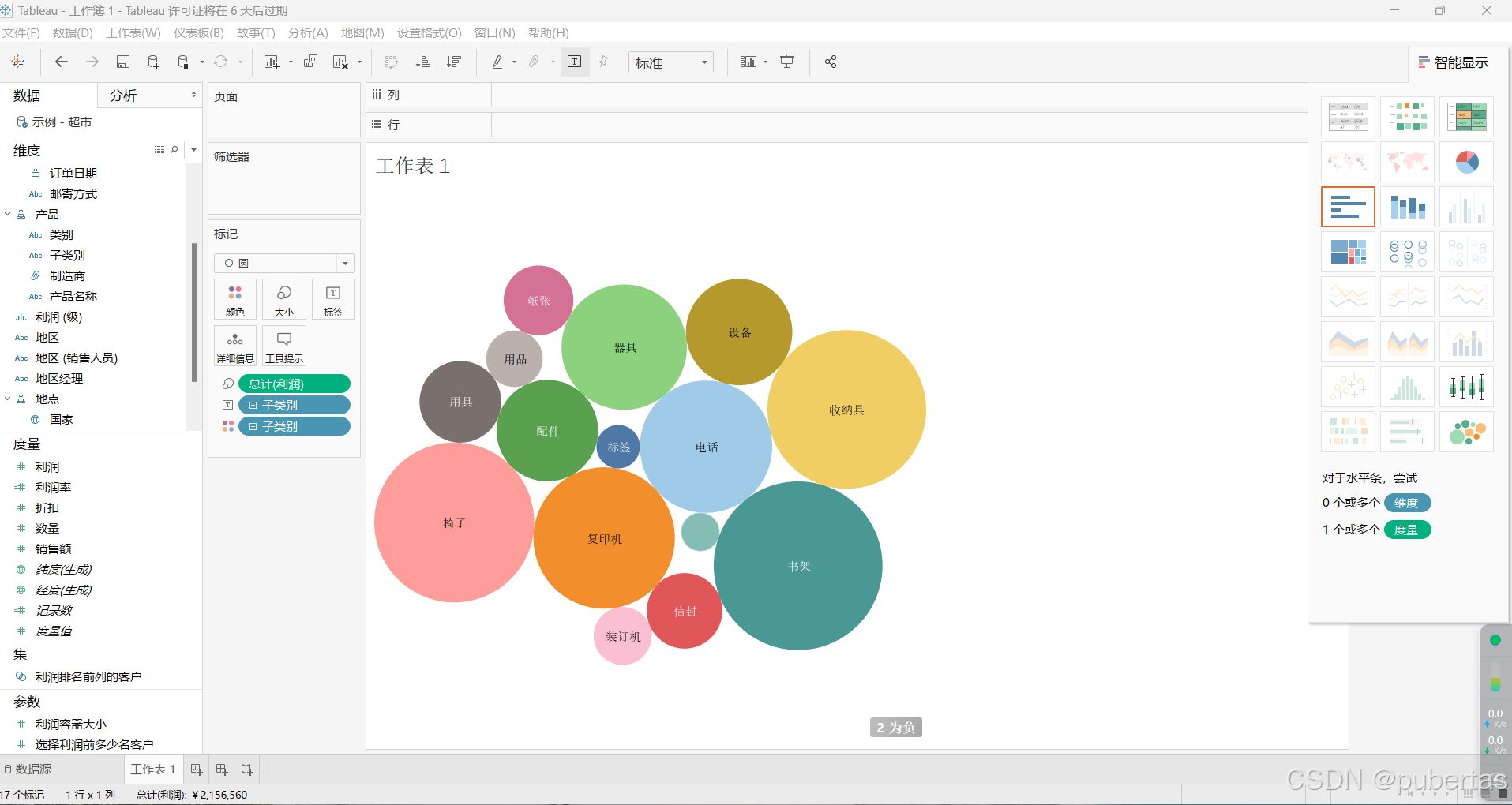
Task: Click the 2 为负 indicator
Action: 896,728
